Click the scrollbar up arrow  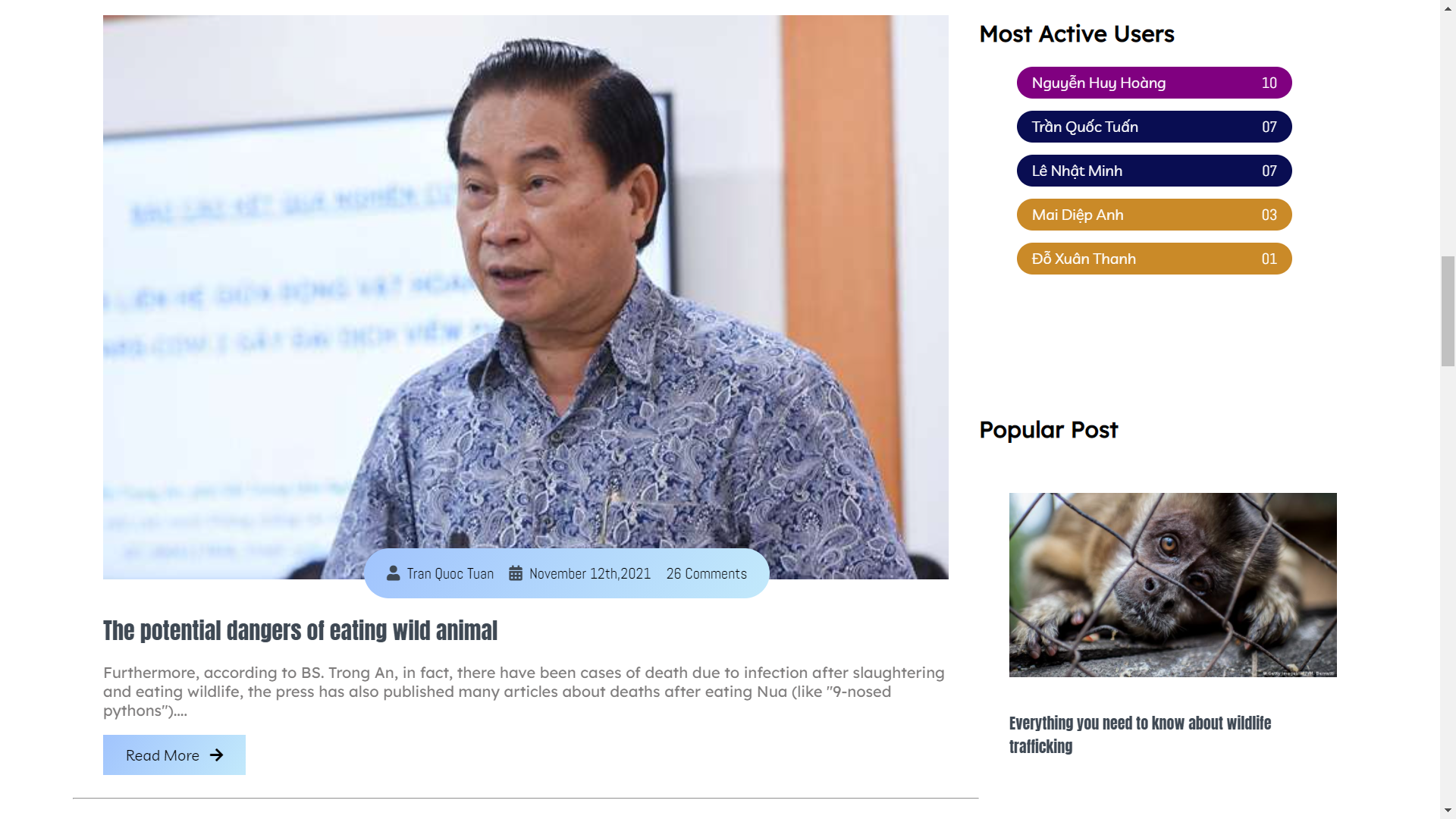[x=1448, y=7]
